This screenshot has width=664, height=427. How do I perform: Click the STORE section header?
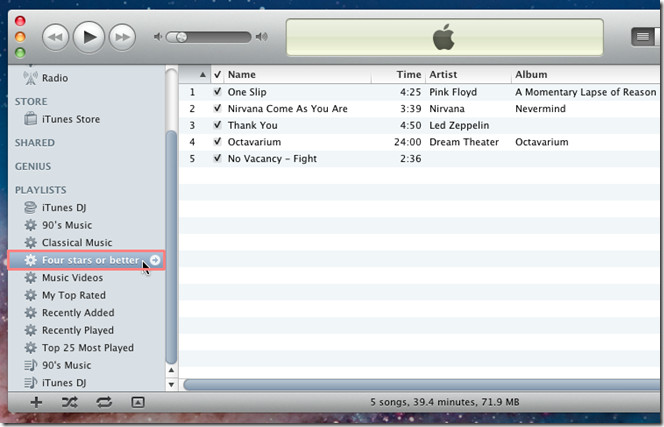coord(31,102)
